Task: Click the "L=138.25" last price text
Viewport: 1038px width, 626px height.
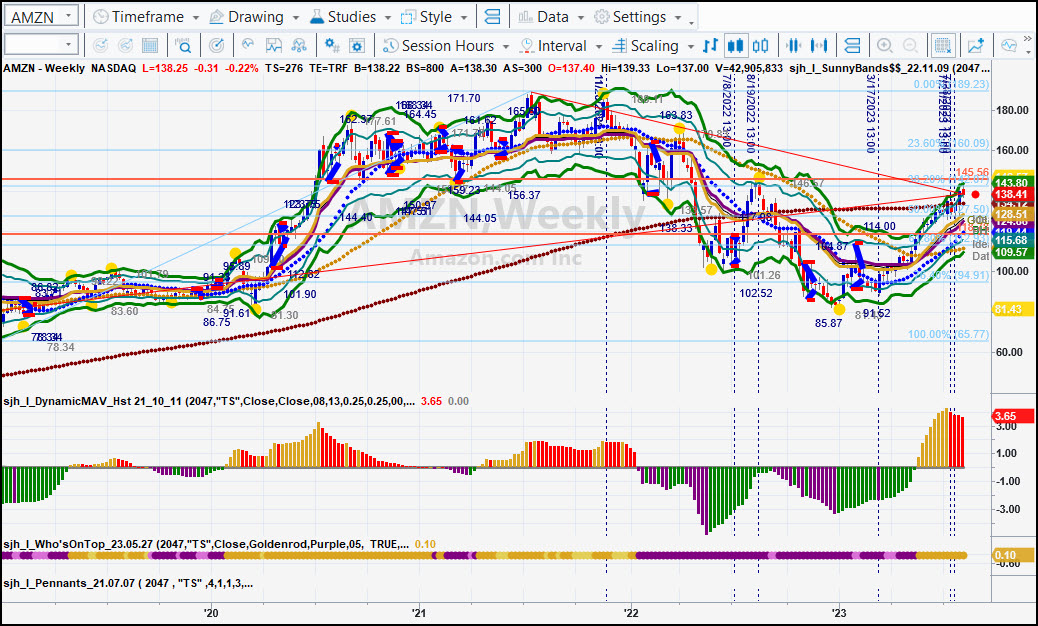Action: (165, 68)
